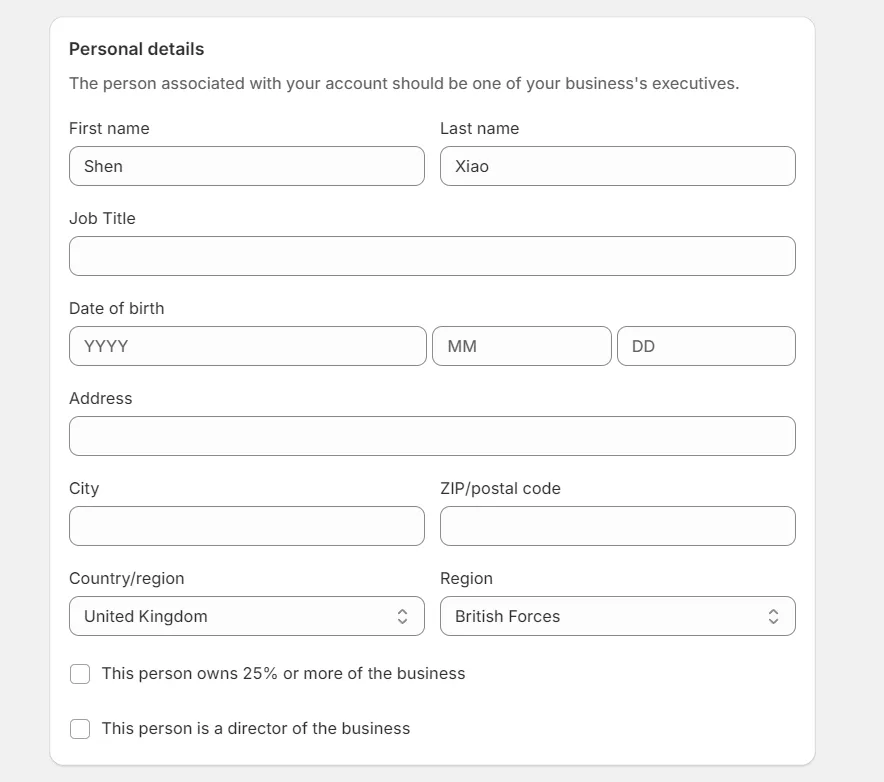Click the up-down chevron icon in the Region select
Screen dimensions: 884x782
[x=773, y=616]
